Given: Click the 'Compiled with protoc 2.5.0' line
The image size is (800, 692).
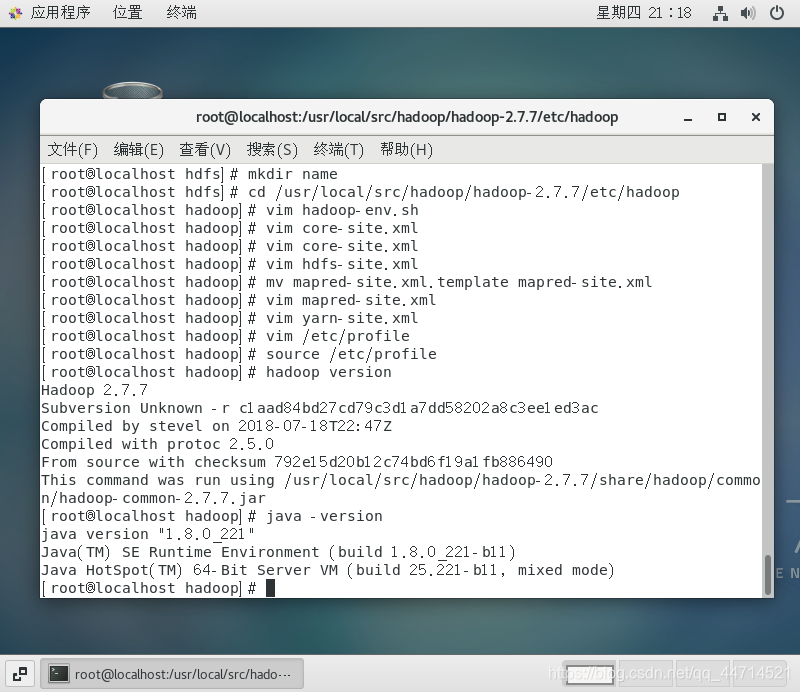Looking at the screenshot, I should click(x=158, y=444).
